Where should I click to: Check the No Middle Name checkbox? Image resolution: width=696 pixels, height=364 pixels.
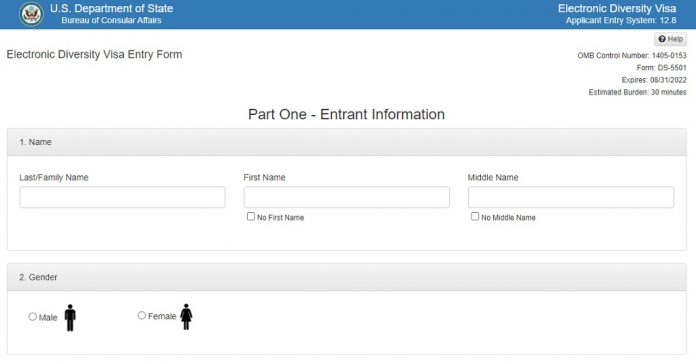click(475, 216)
